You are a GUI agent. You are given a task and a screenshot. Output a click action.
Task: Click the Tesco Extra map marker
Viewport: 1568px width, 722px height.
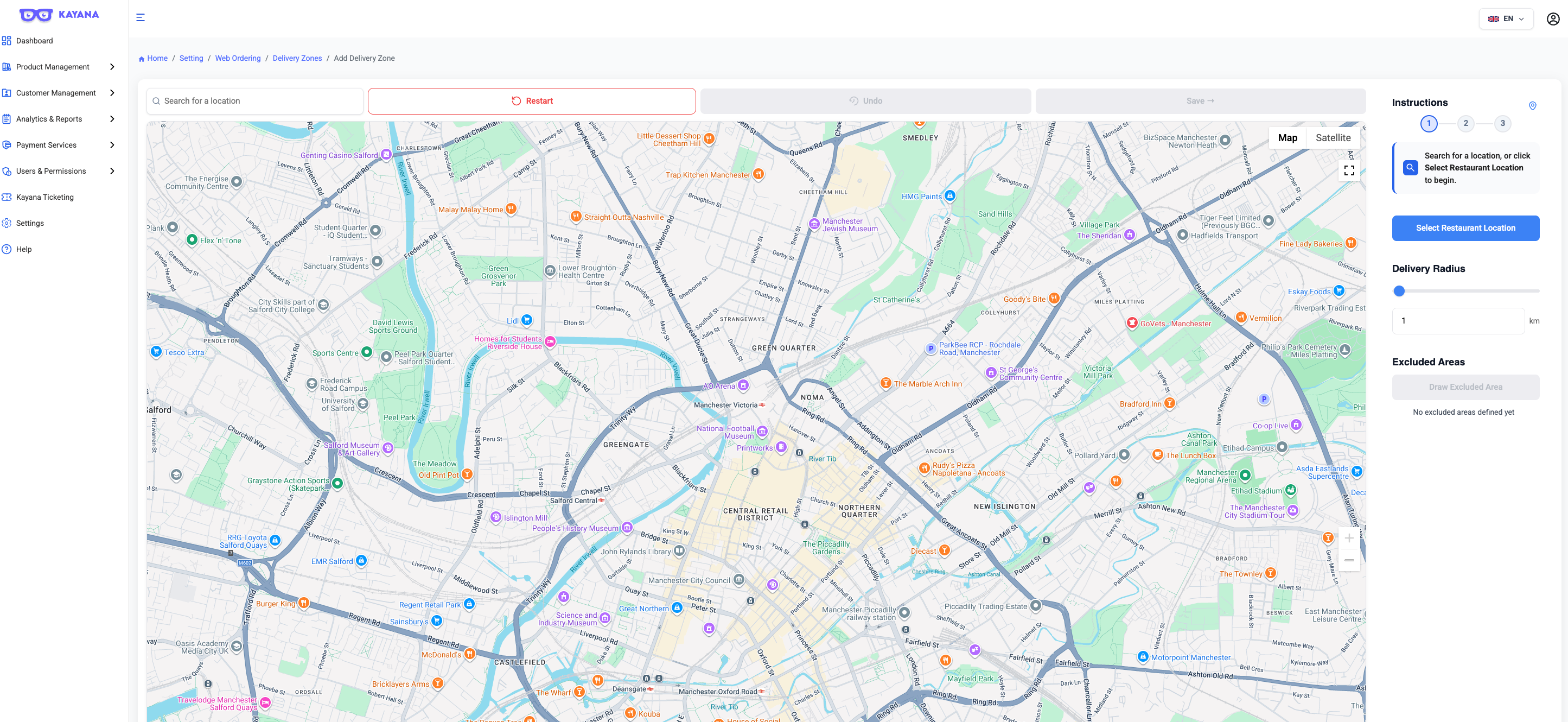(156, 352)
